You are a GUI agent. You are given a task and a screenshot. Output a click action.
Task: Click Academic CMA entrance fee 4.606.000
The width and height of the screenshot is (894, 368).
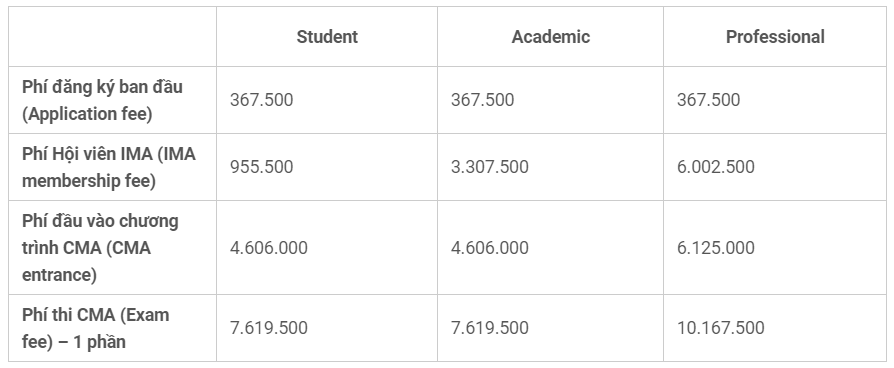[x=490, y=248]
